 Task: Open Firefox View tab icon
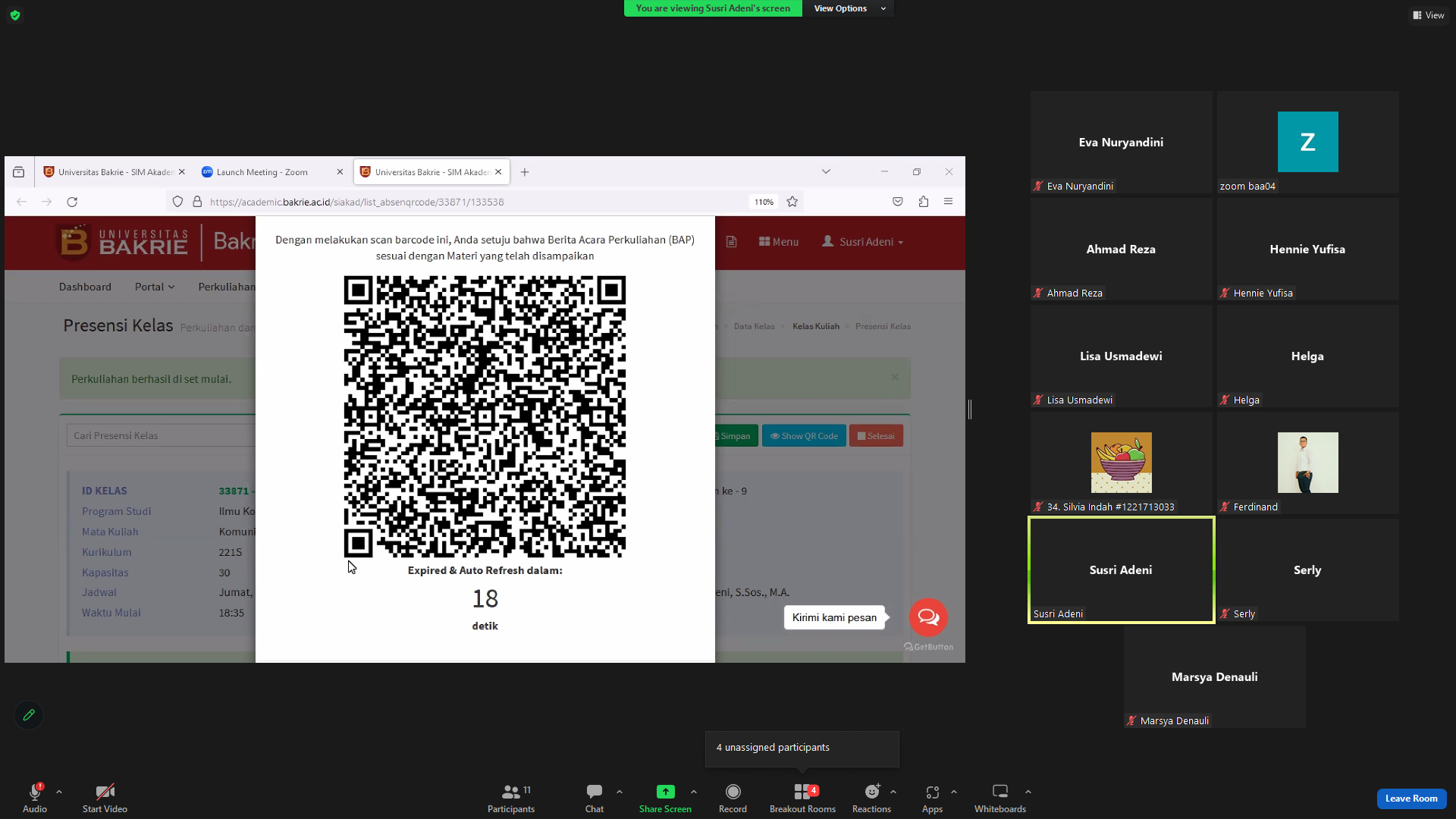point(19,172)
